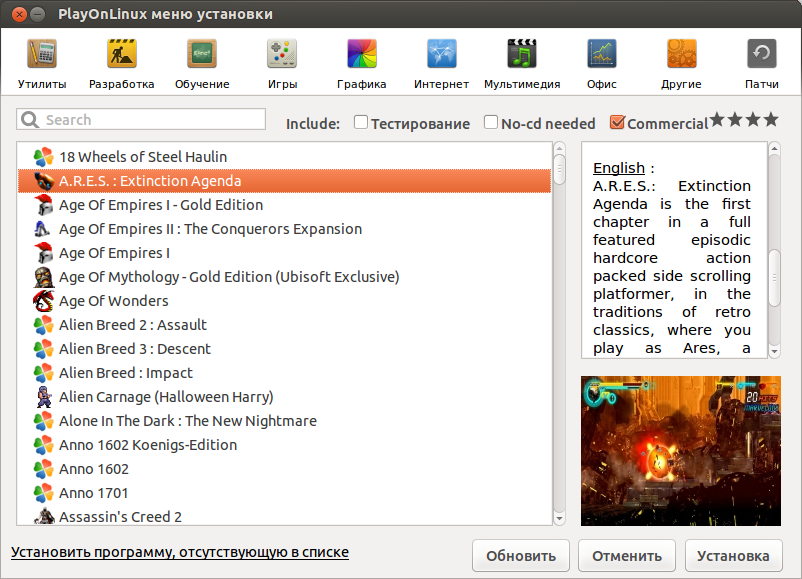Screen dimensions: 802x579
Task: Click the Age Of Wonders dragon icon
Action: coord(43,301)
